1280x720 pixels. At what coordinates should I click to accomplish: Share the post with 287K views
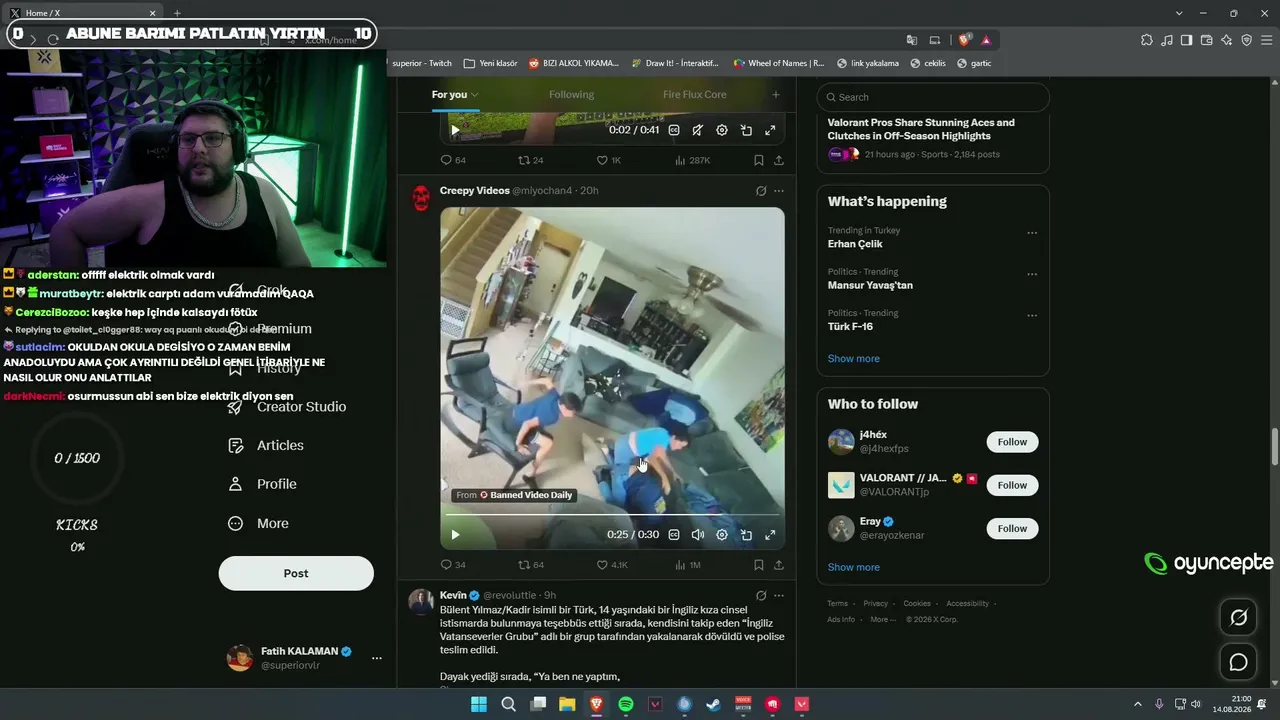tap(779, 160)
